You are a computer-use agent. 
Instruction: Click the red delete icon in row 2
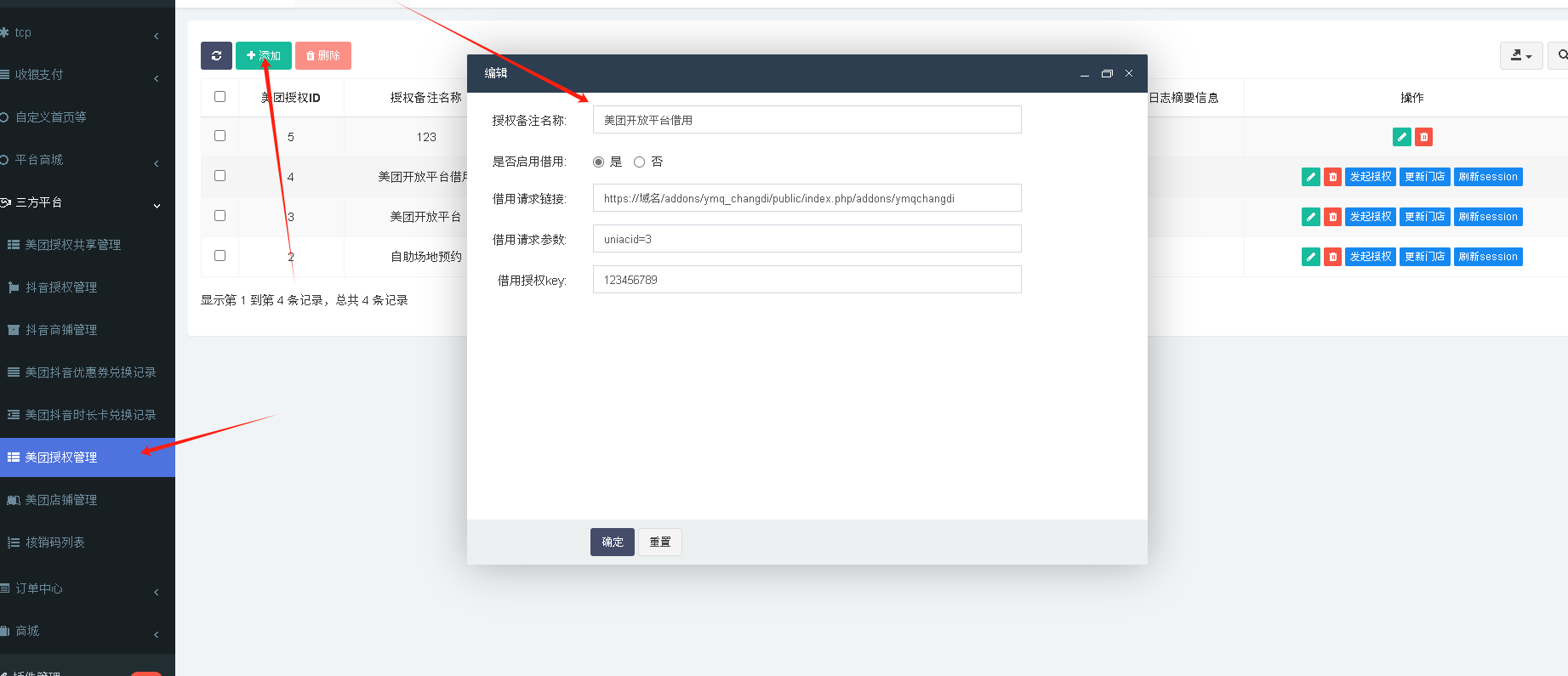1333,257
